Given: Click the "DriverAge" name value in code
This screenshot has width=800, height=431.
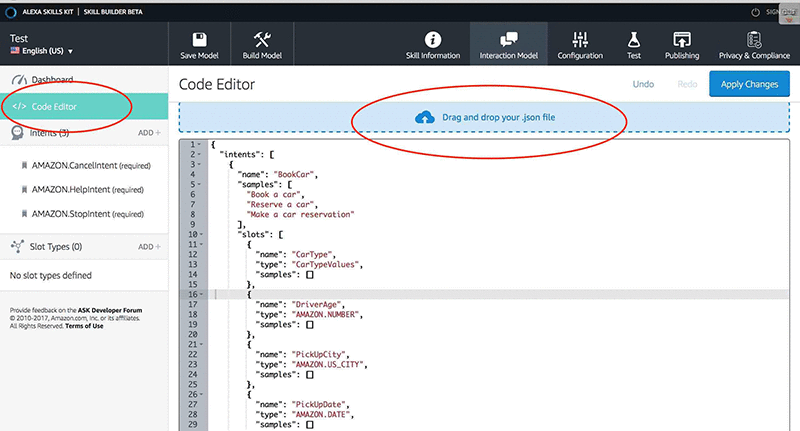Looking at the screenshot, I should 318,305.
